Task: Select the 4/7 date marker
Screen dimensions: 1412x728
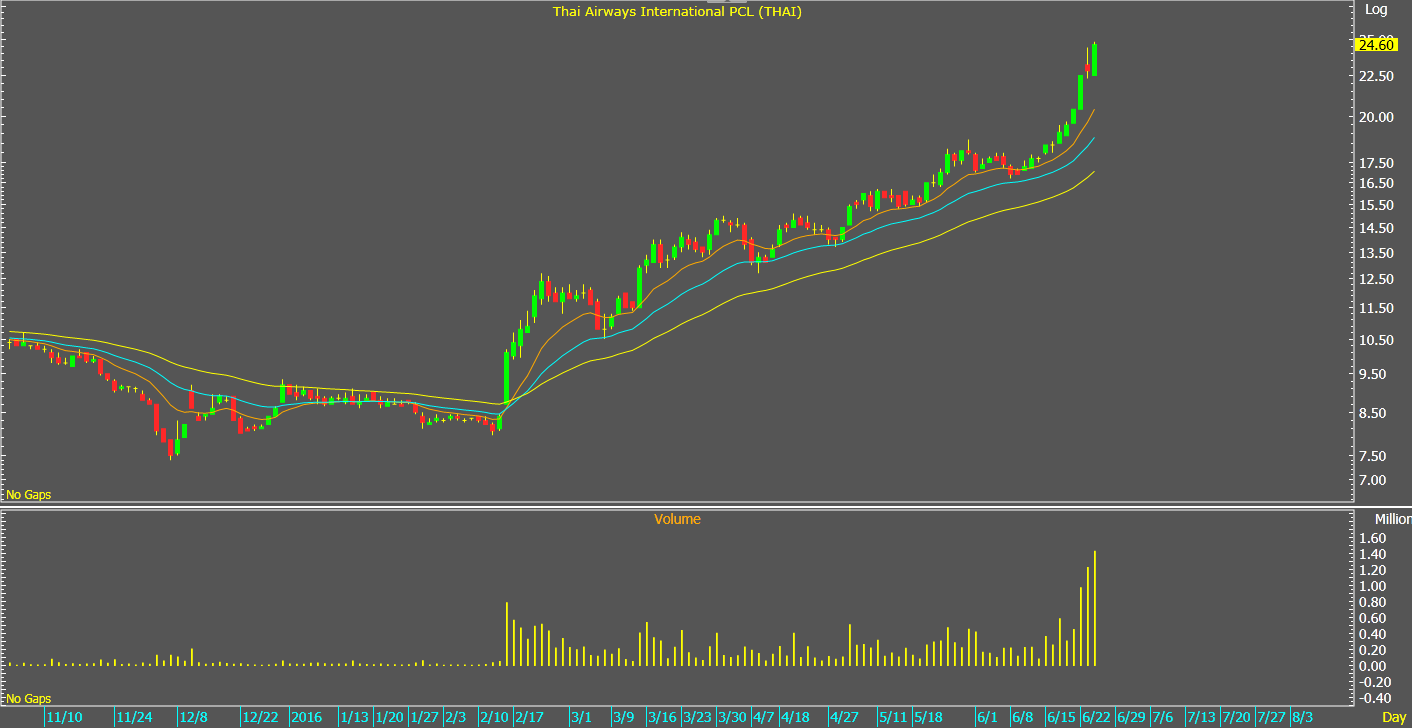Action: [763, 718]
